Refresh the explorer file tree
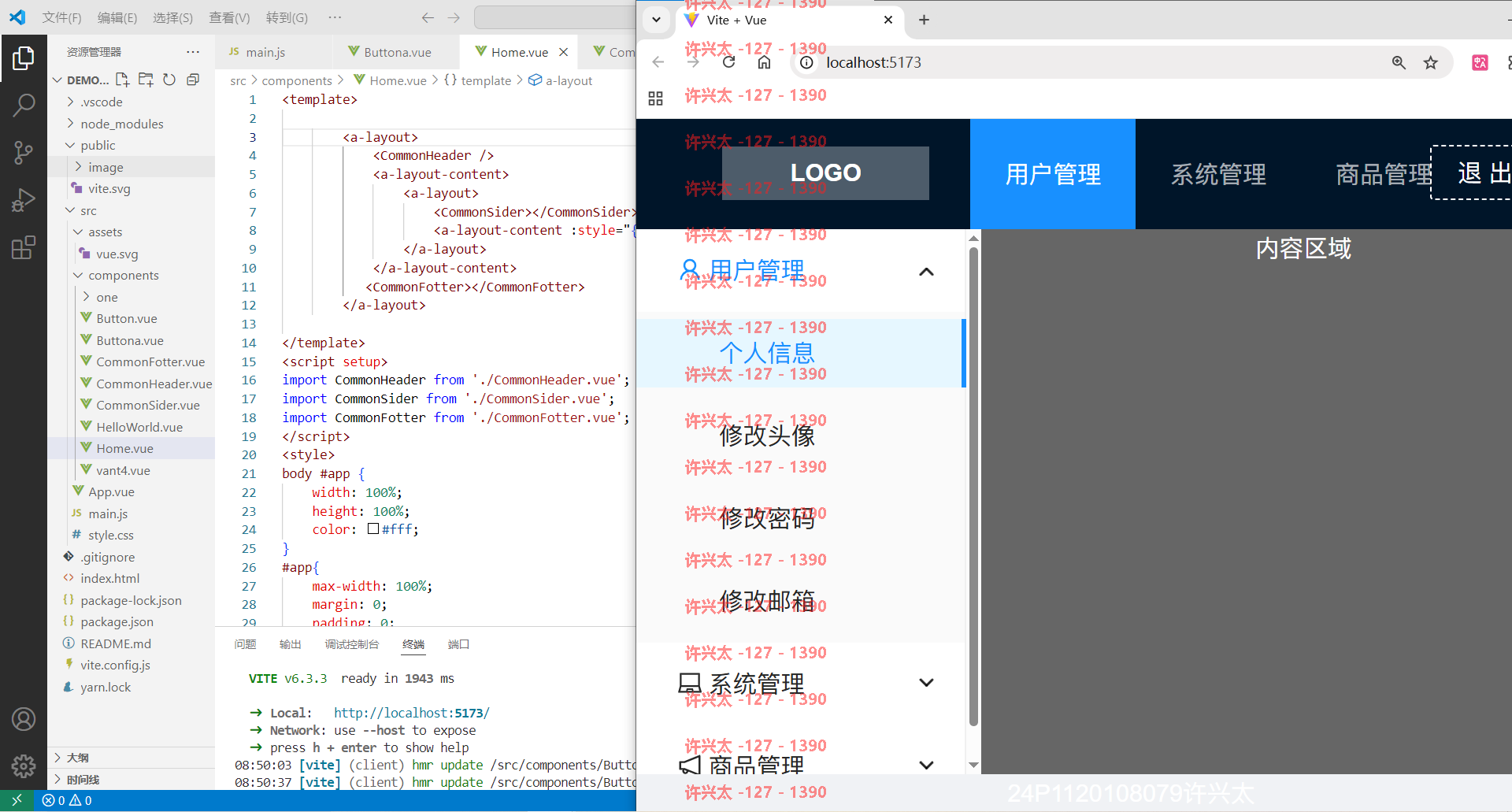The width and height of the screenshot is (1512, 812). (x=169, y=80)
